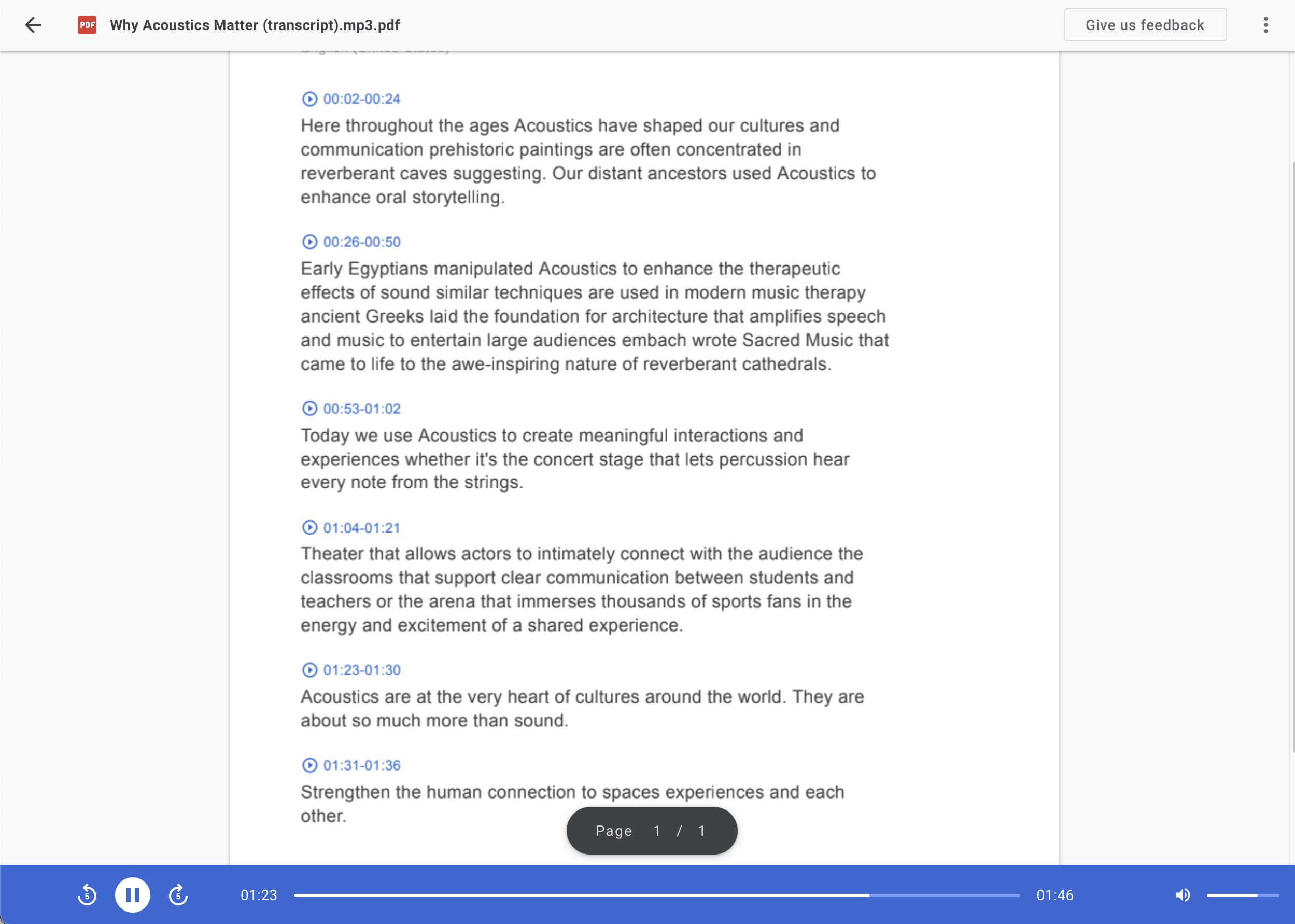1295x924 pixels.
Task: Click the red PDF file icon
Action: [x=87, y=24]
